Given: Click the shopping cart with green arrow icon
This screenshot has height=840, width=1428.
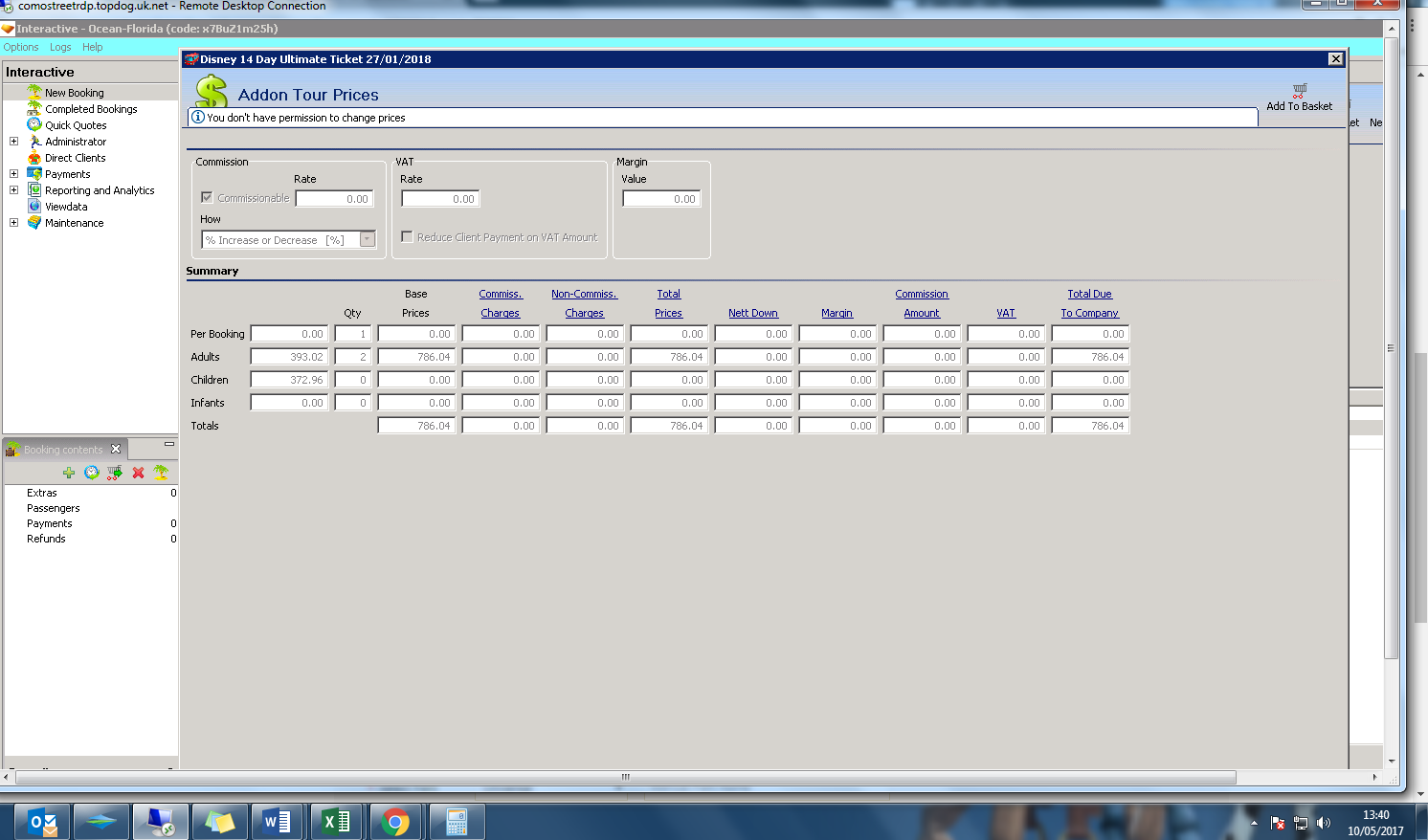Looking at the screenshot, I should coord(115,473).
